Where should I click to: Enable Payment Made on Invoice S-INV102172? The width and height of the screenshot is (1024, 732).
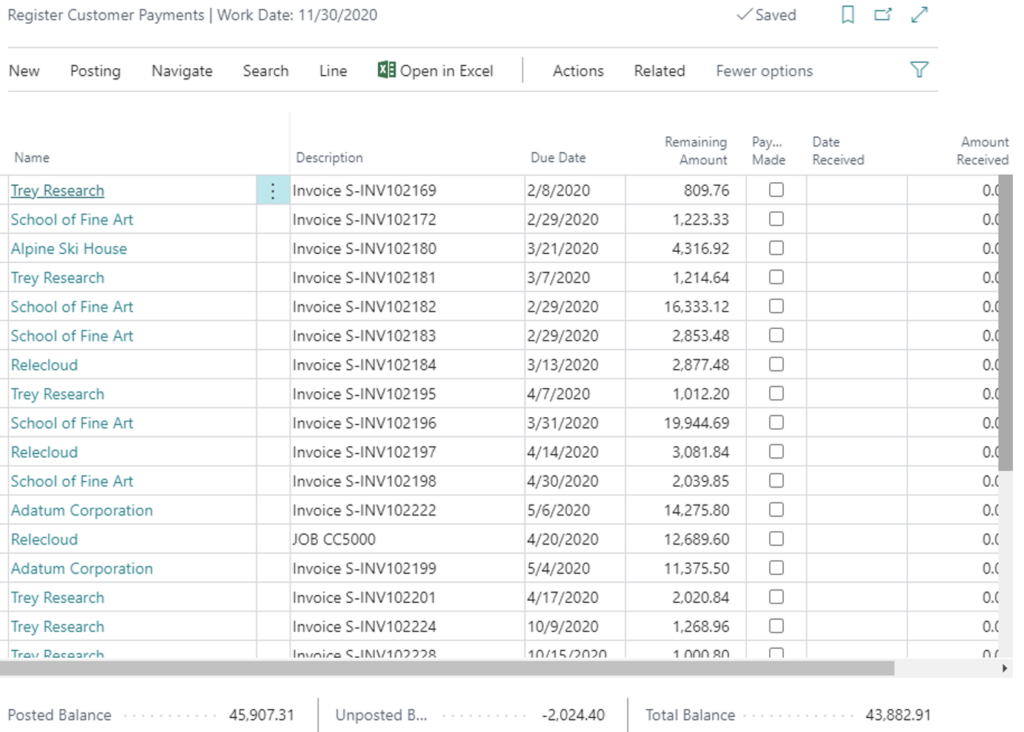tap(775, 219)
